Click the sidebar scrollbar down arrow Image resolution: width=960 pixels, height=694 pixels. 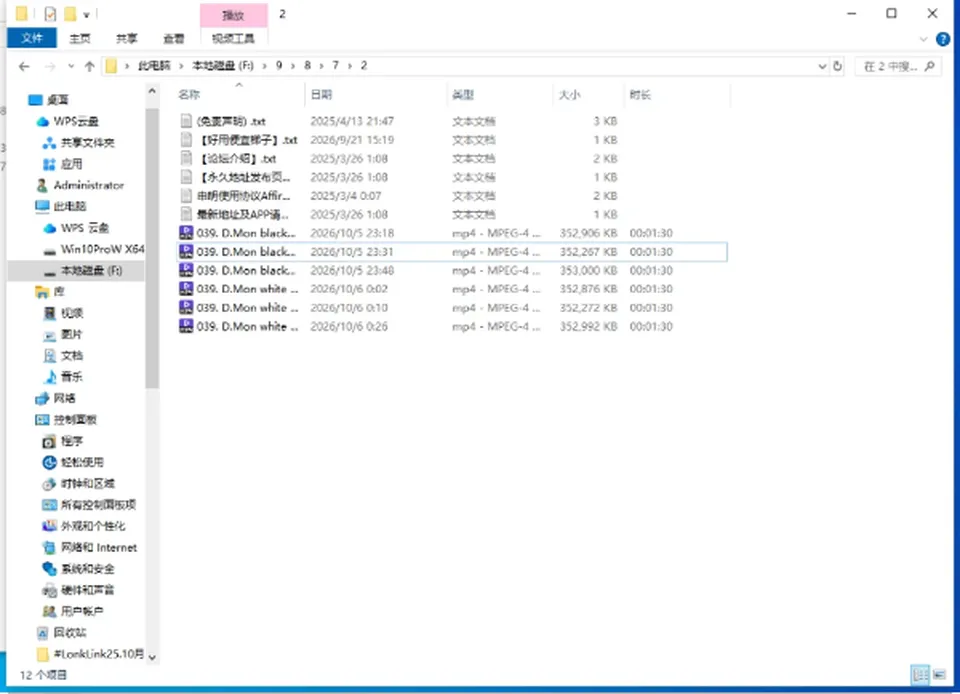coord(152,658)
